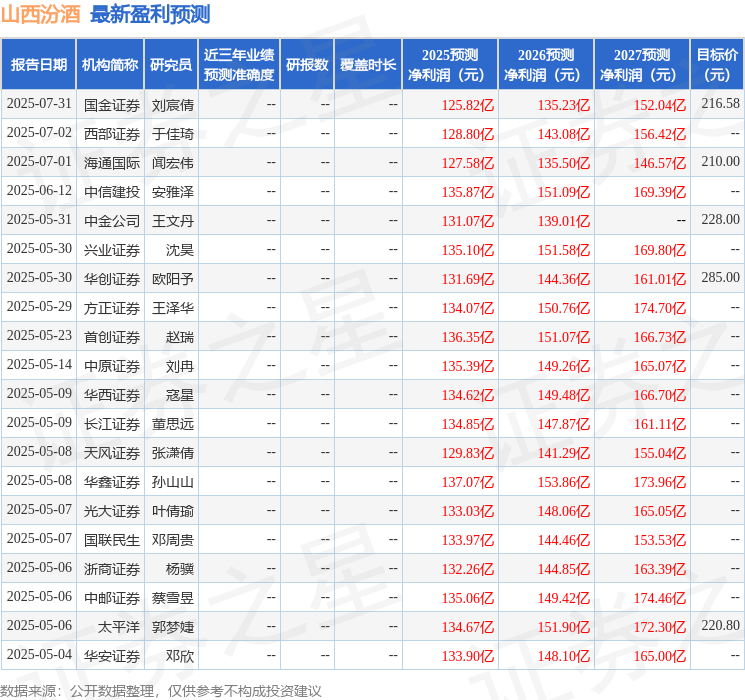Click the 中邮证券 institution cell
This screenshot has width=745, height=700.
[x=112, y=598]
